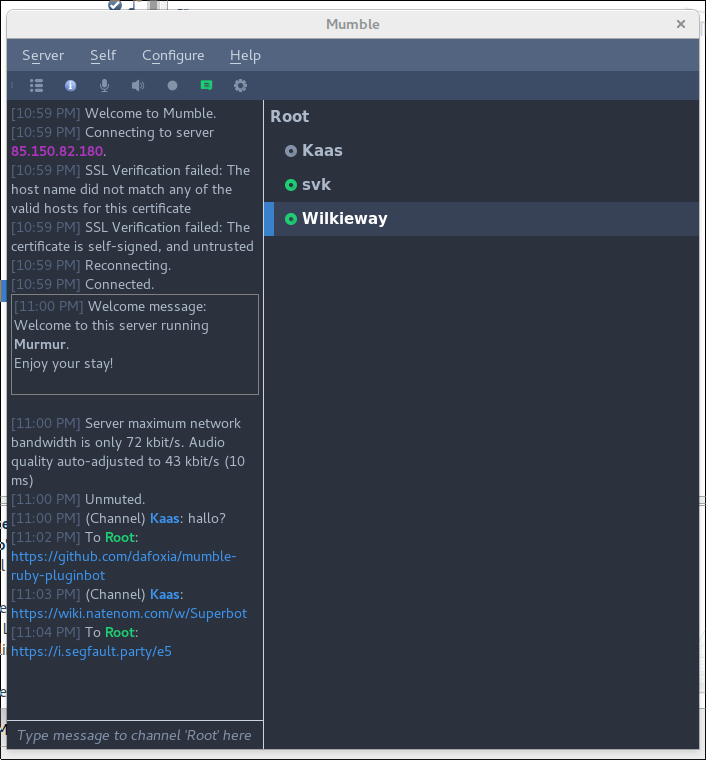Click the server connect list icon
Screen dimensions: 706x760
(x=36, y=86)
